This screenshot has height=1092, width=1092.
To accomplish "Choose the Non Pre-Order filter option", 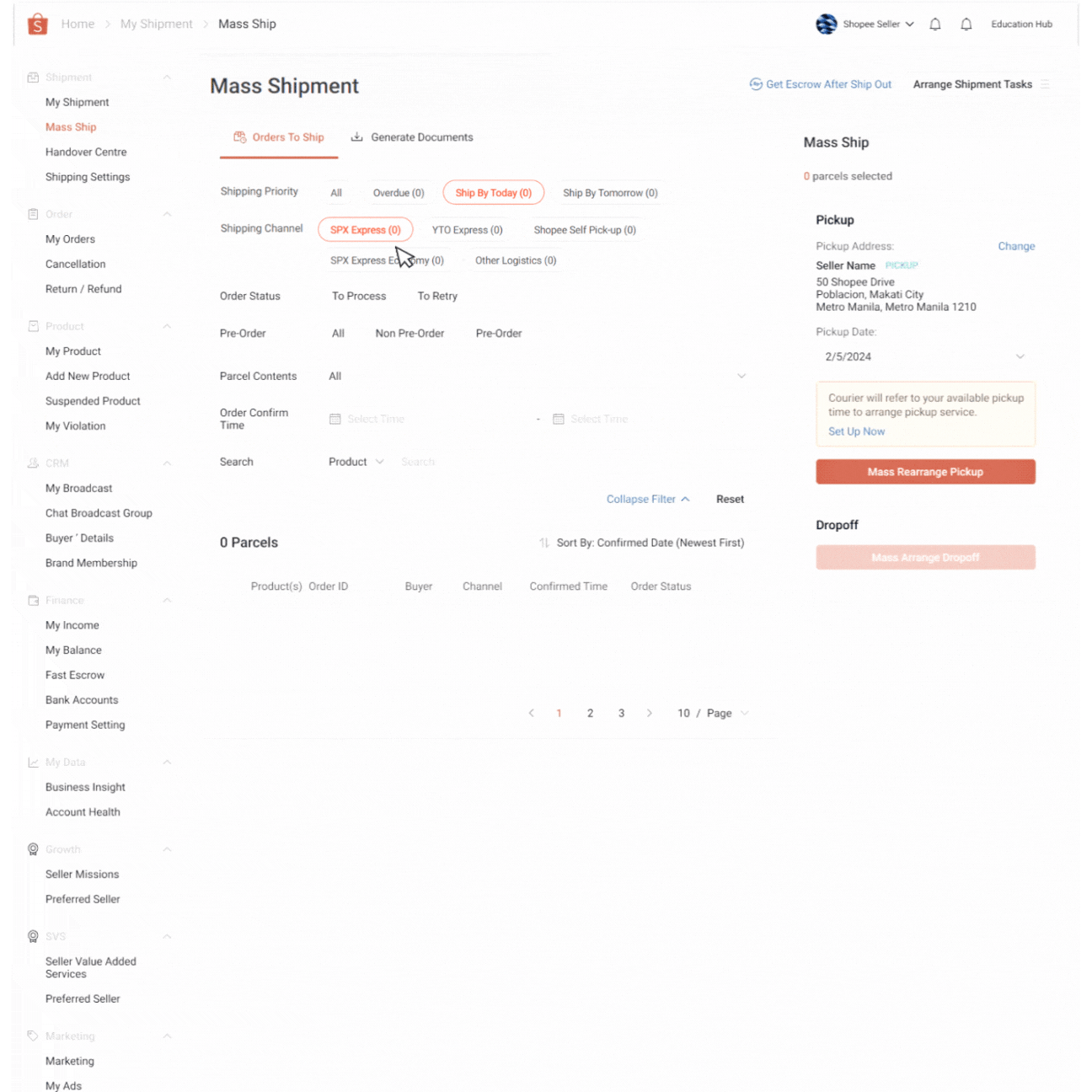I will point(409,334).
